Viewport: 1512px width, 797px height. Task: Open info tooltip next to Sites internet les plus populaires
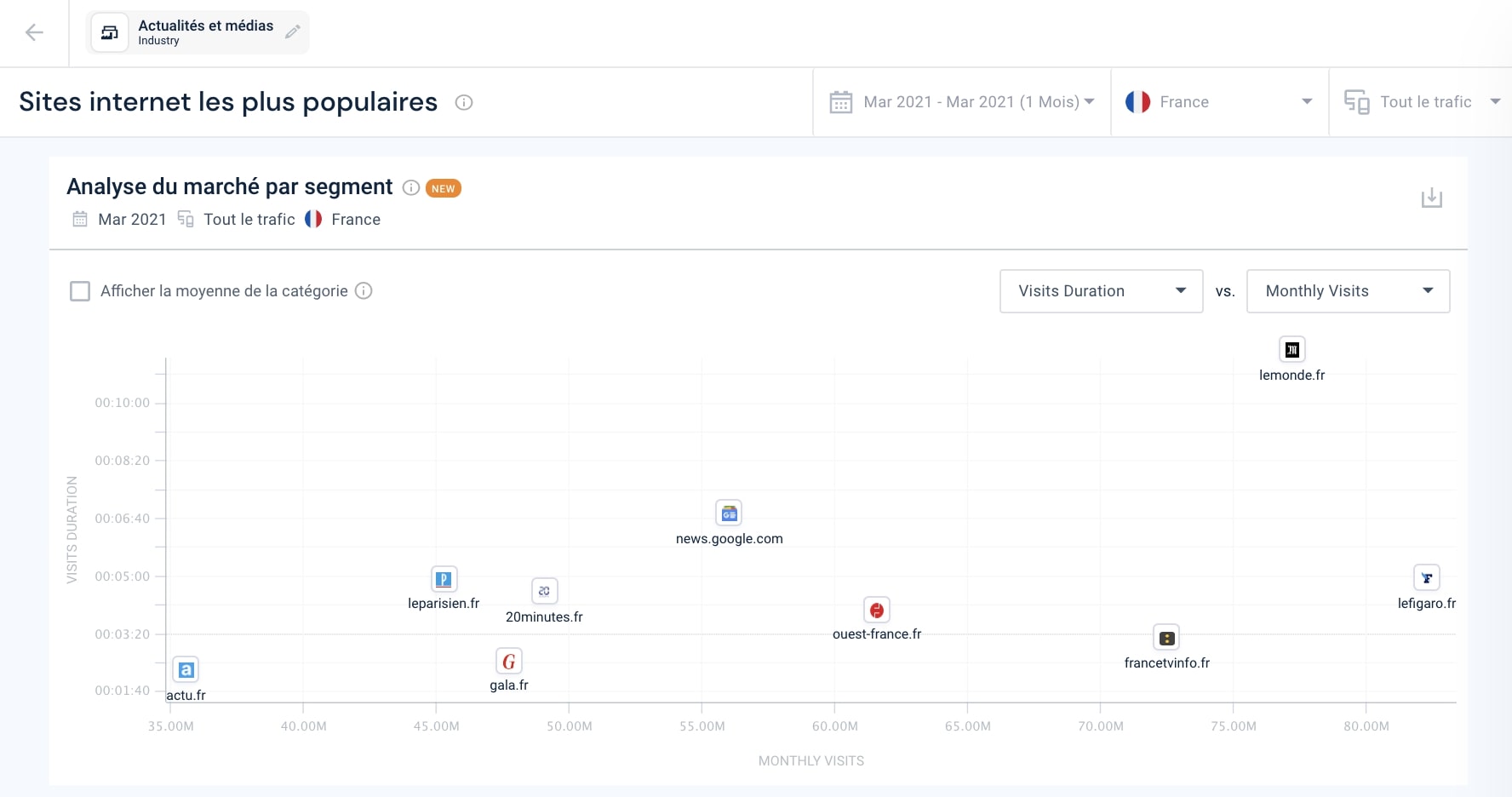[464, 102]
